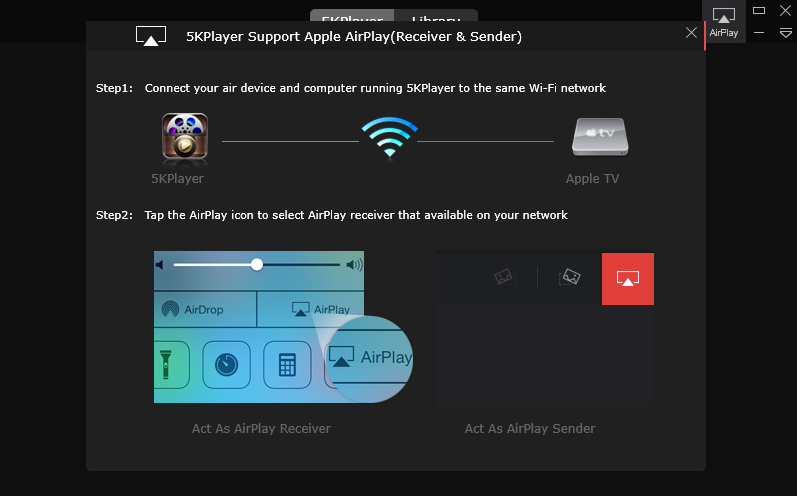The image size is (797, 496).
Task: Click the loud volume speaker icon
Action: (354, 265)
